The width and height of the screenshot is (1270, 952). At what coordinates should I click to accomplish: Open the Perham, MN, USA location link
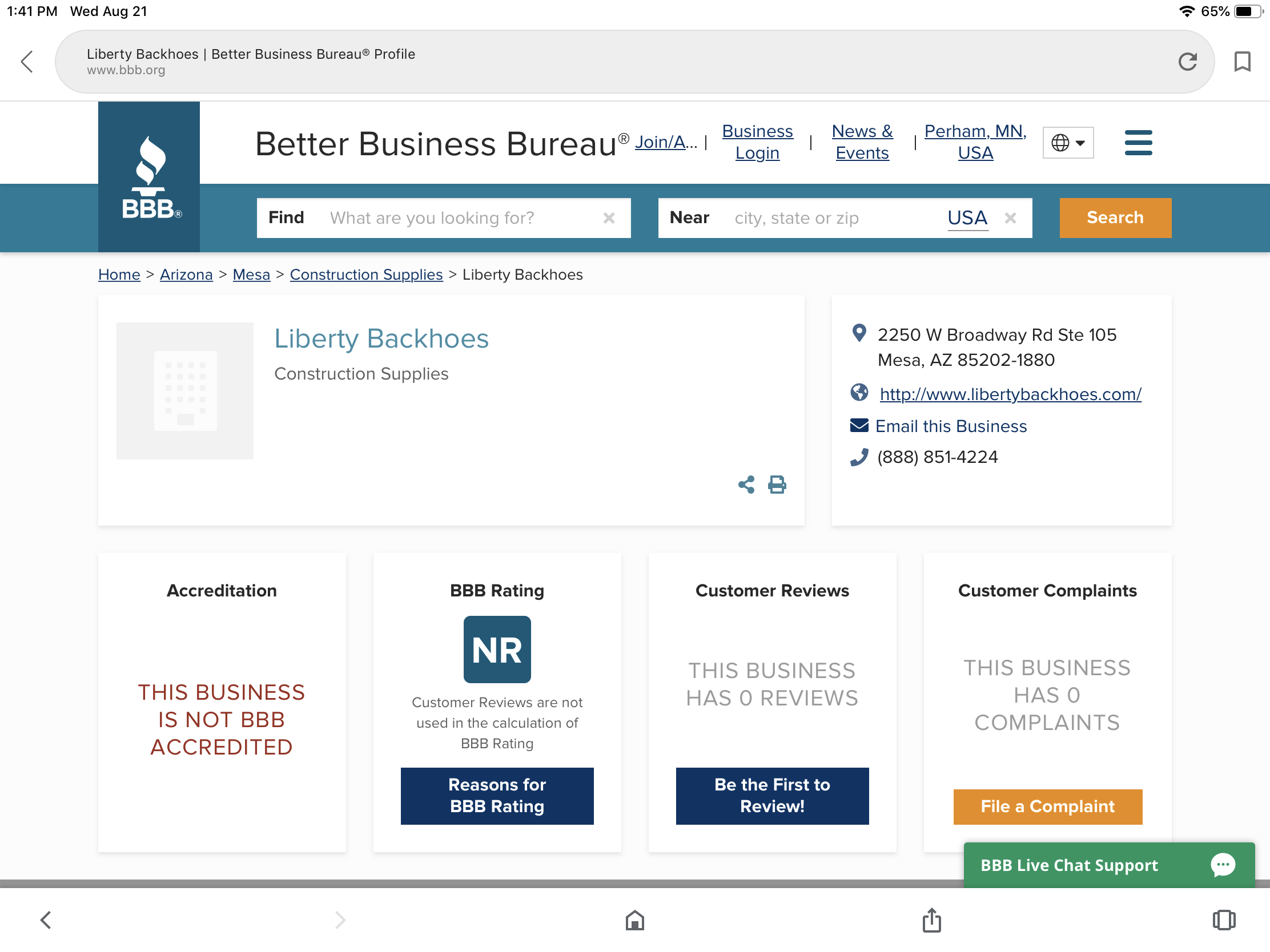coord(975,142)
